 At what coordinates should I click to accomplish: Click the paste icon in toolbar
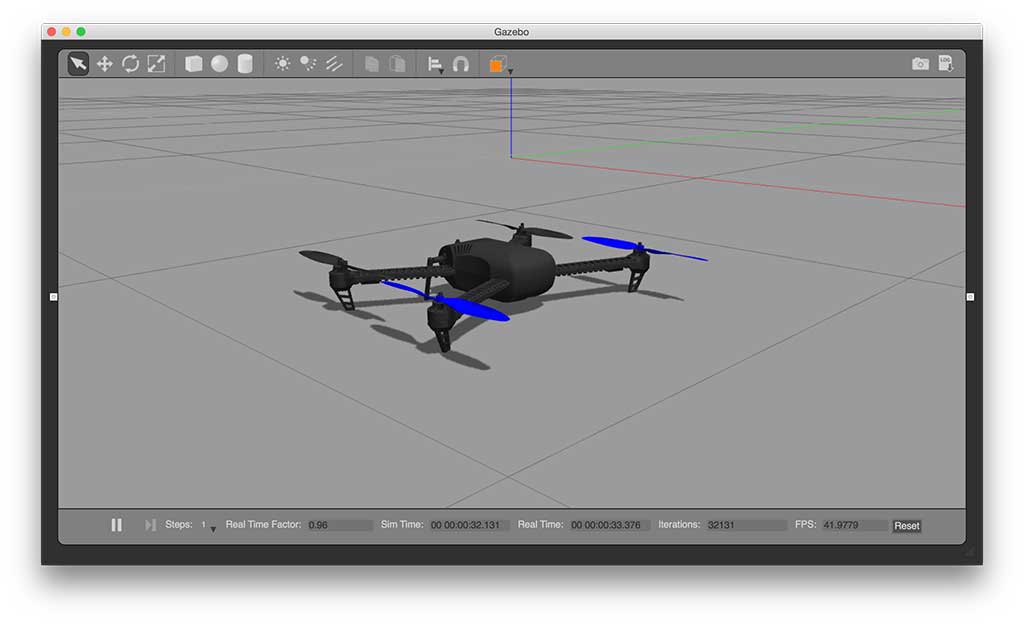(397, 64)
